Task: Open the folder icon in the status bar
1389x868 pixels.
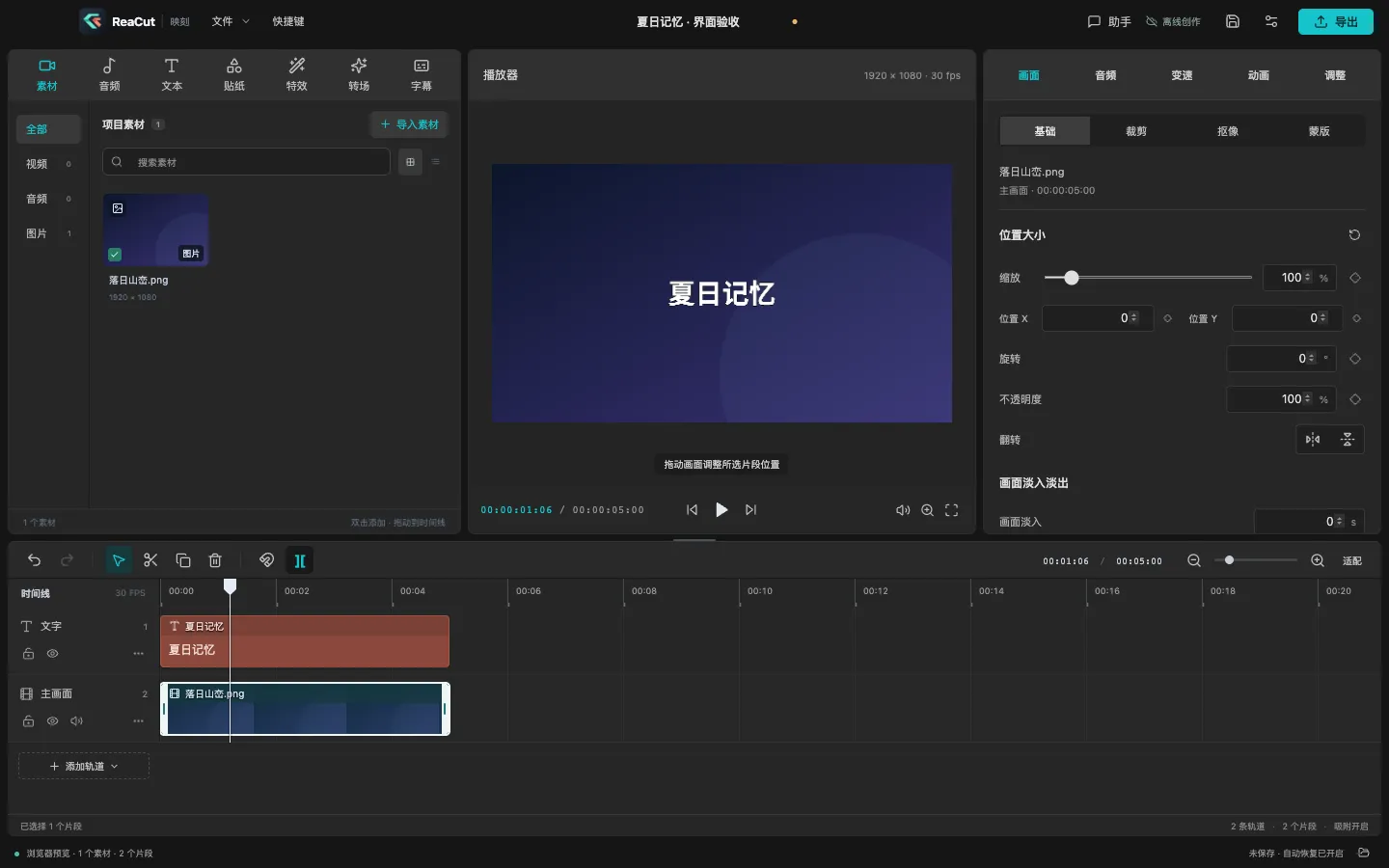Action: tap(1364, 853)
